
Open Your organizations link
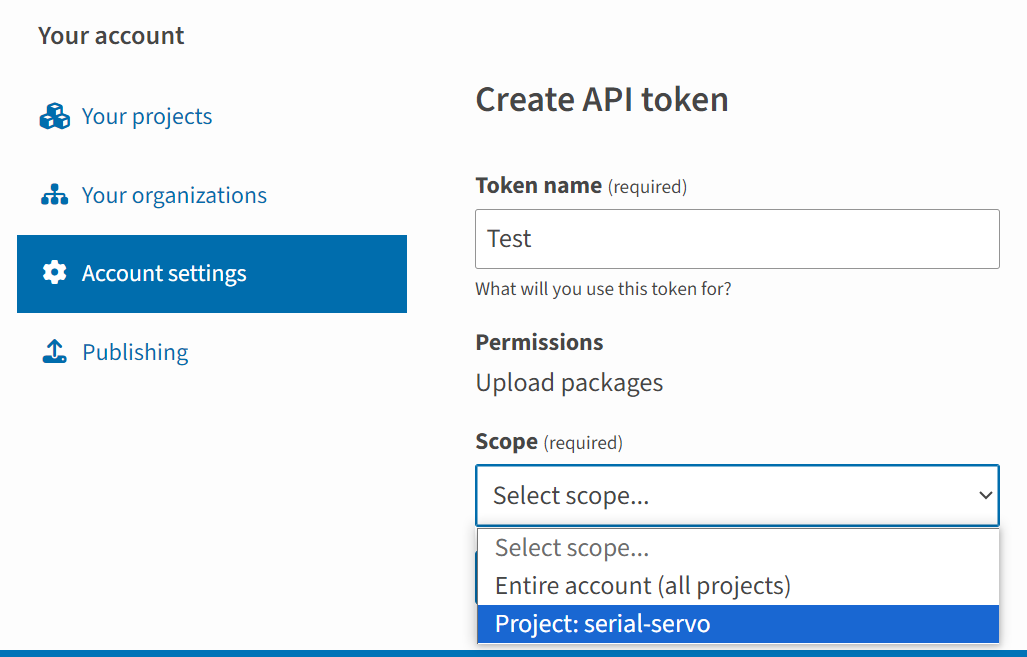click(174, 195)
